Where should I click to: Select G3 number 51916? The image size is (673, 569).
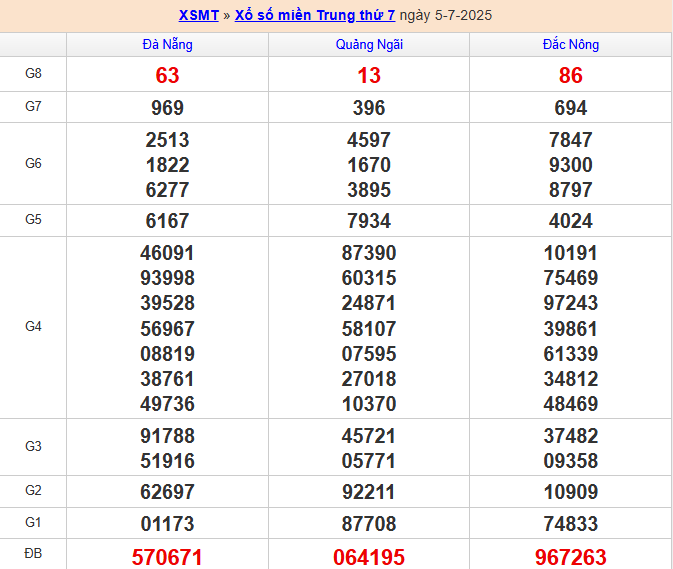click(167, 461)
